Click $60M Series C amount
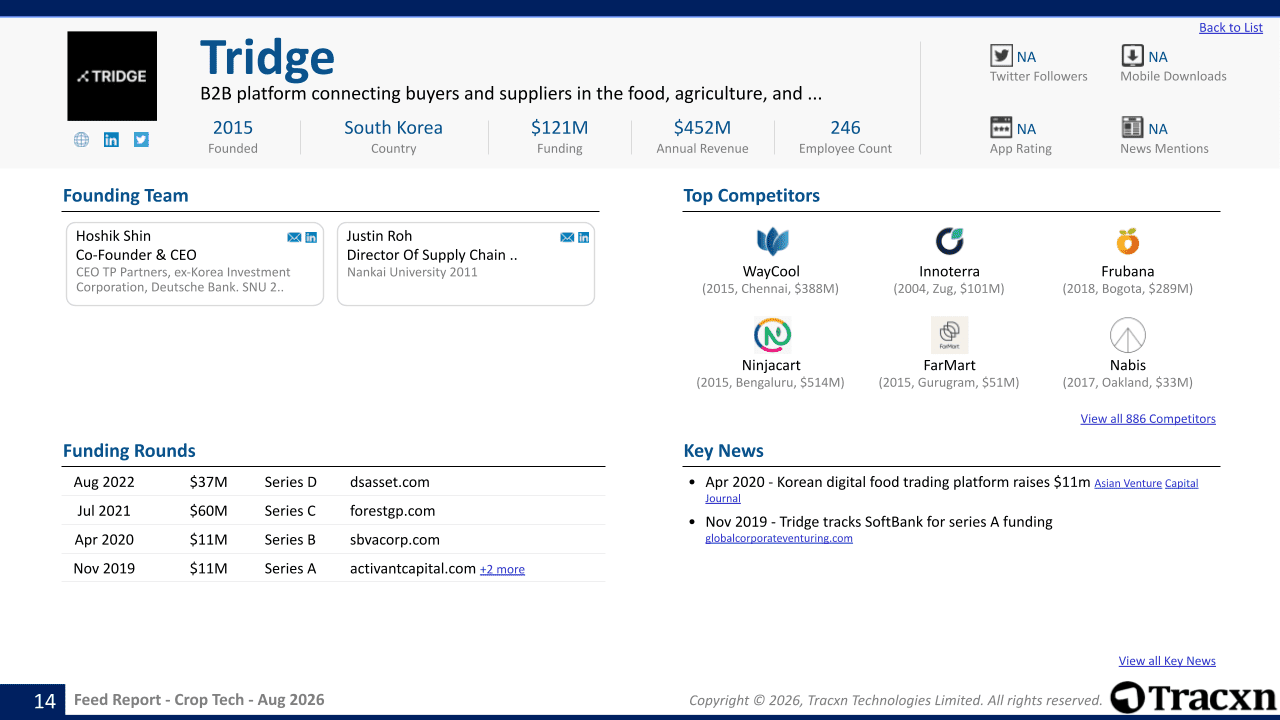1280x720 pixels. 208,511
